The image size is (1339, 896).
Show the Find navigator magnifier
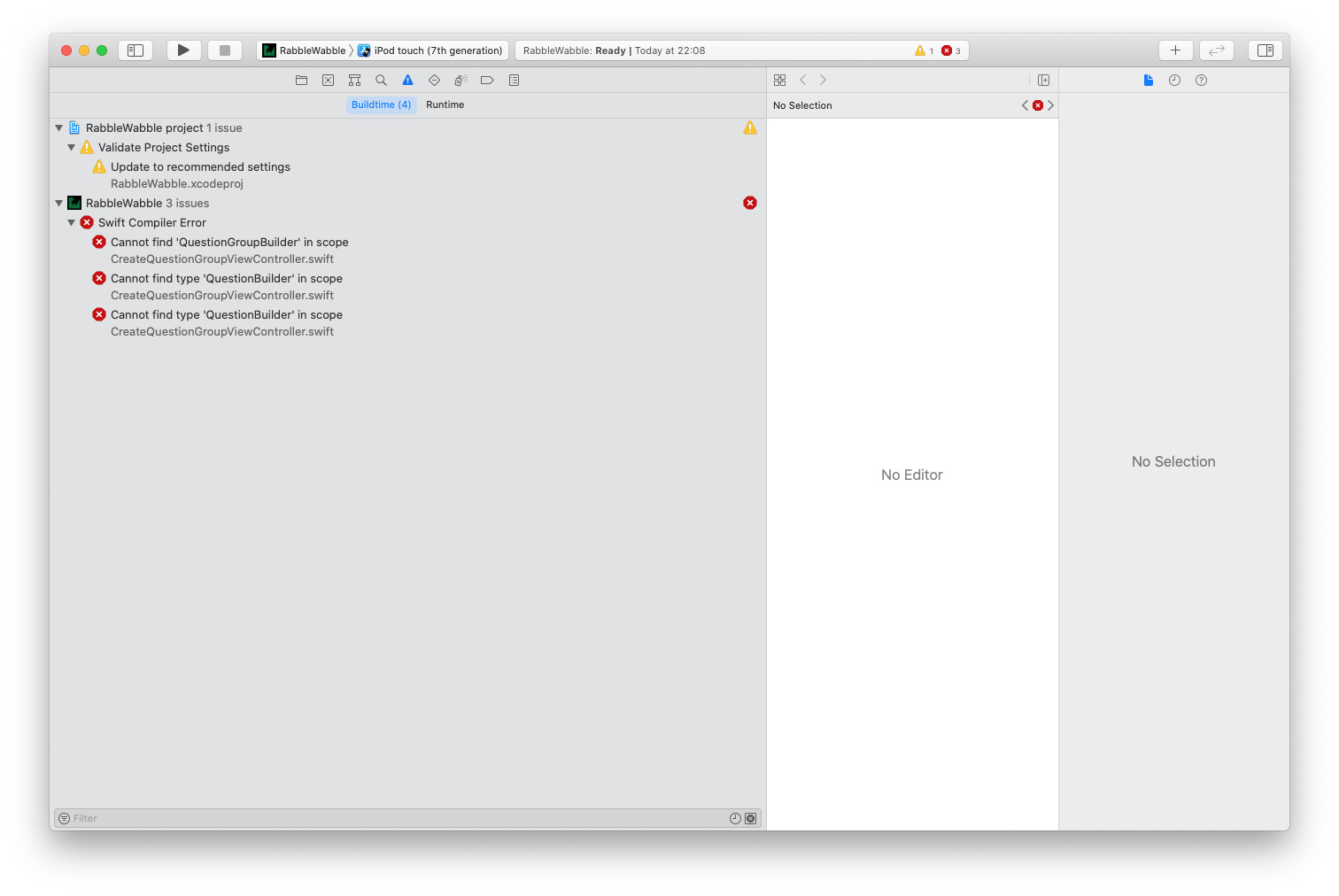tap(381, 80)
